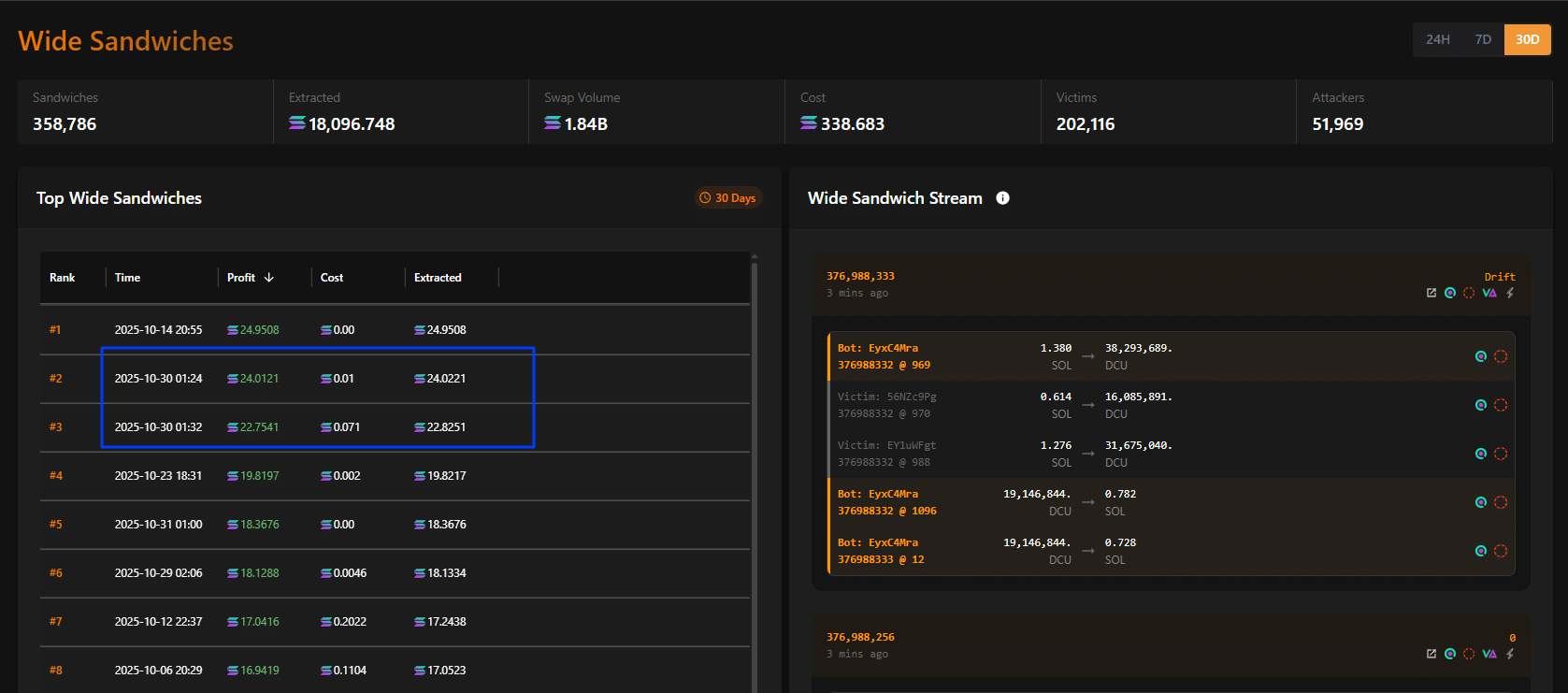Click the Rank column header
This screenshot has height=693, width=1568.
pyautogui.click(x=63, y=278)
